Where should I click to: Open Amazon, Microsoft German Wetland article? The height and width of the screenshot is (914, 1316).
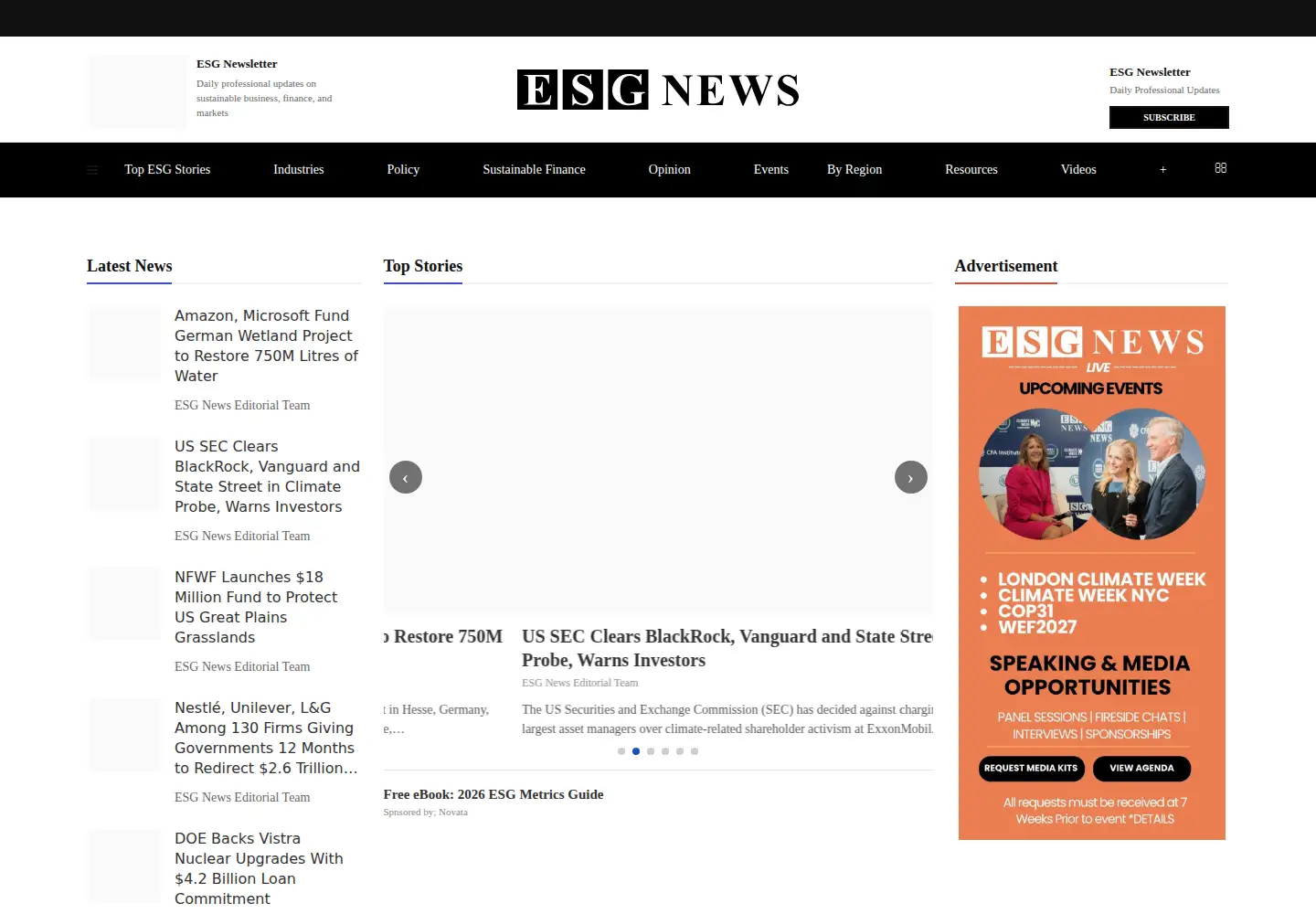(x=266, y=345)
